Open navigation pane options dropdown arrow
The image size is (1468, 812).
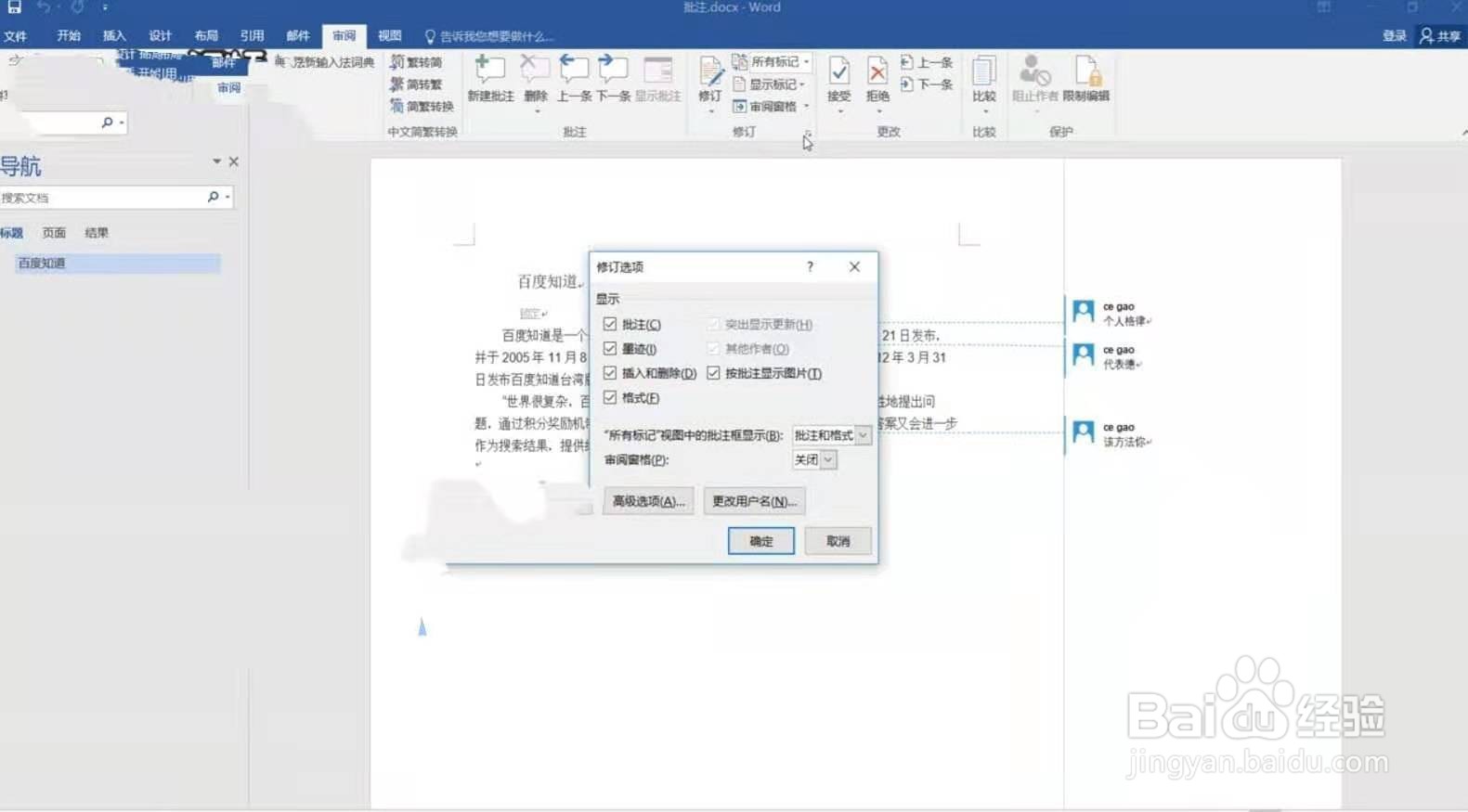coord(216,161)
